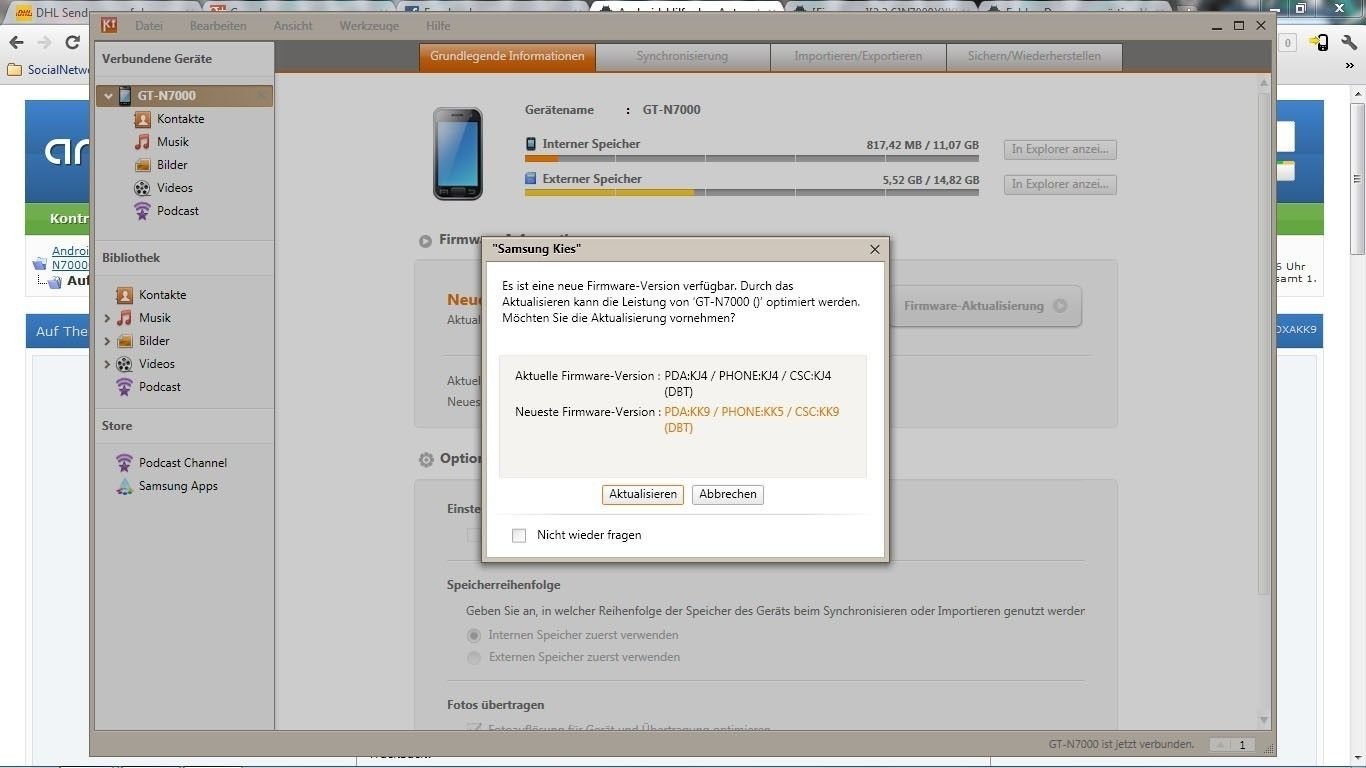Click the Interner Speicher usage bar
This screenshot has width=1366, height=768.
[752, 159]
